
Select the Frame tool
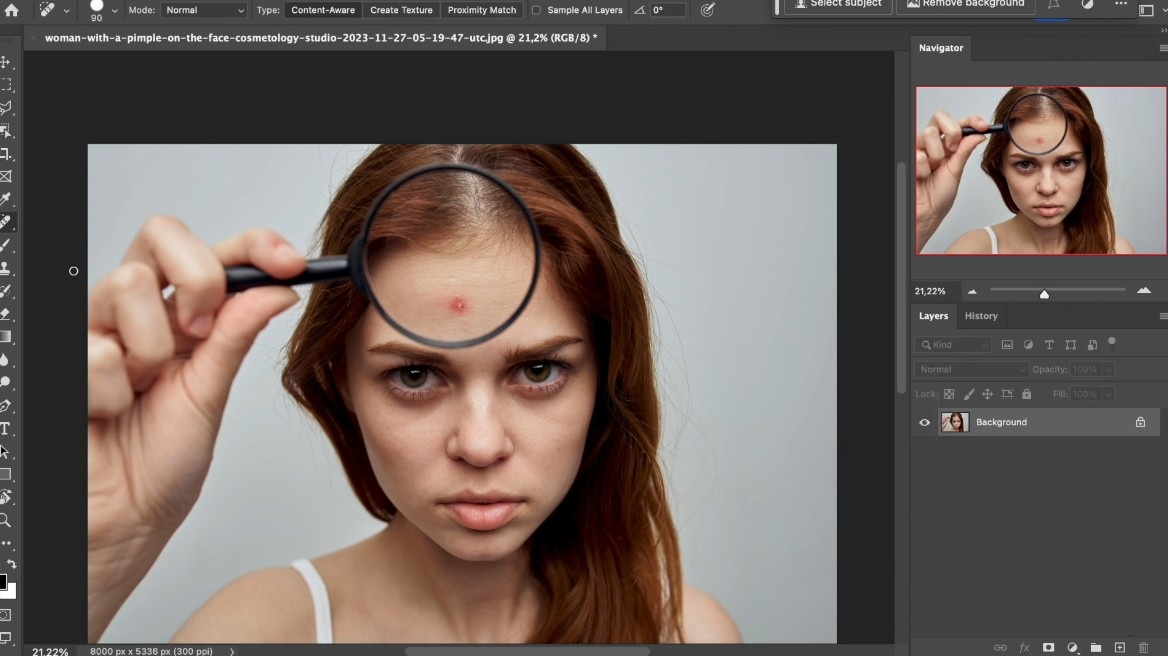coord(6,176)
